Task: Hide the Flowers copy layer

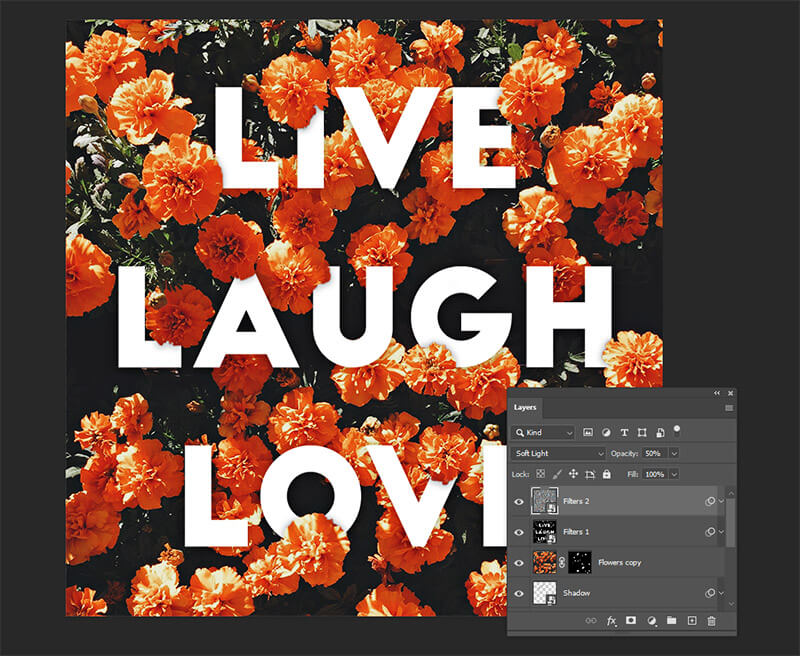Action: pos(518,563)
